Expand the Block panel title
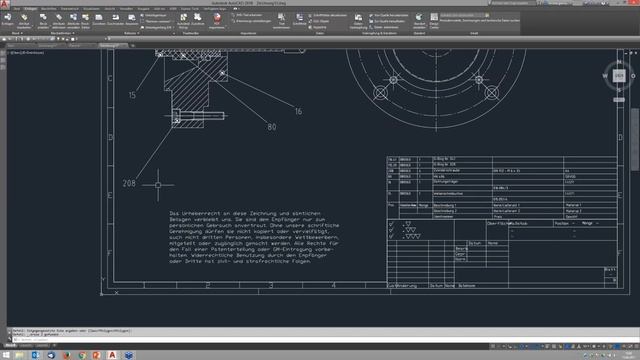 [17, 33]
